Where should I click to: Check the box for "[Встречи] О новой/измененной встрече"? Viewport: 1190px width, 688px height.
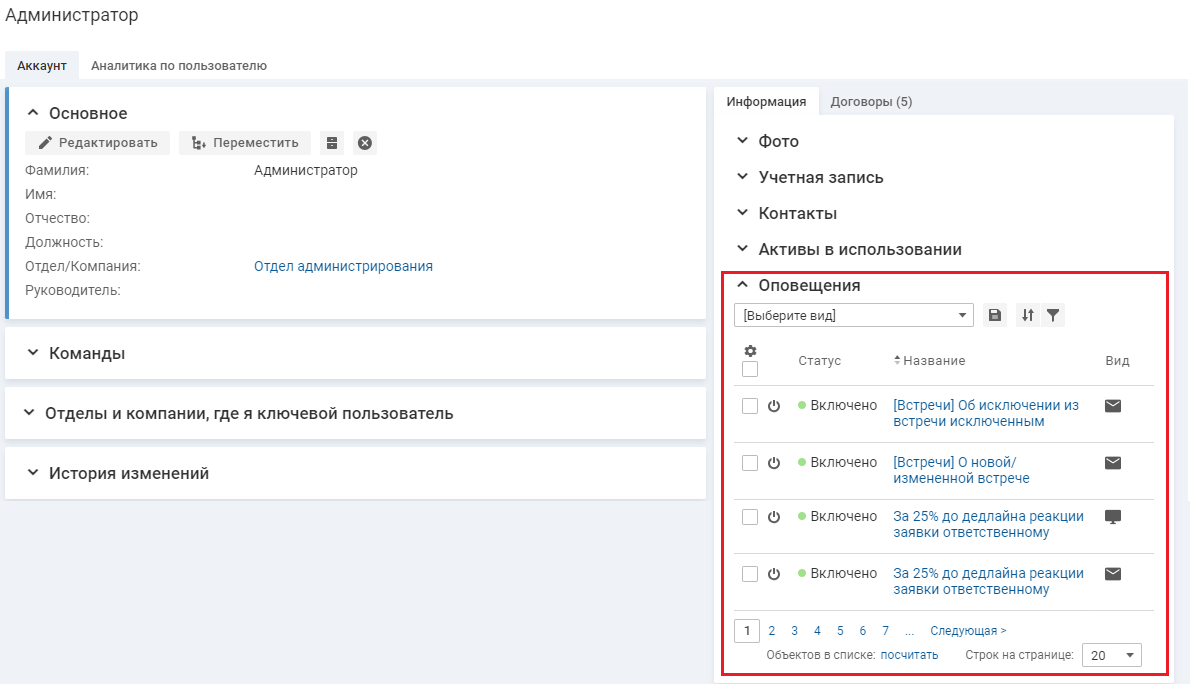click(x=750, y=463)
